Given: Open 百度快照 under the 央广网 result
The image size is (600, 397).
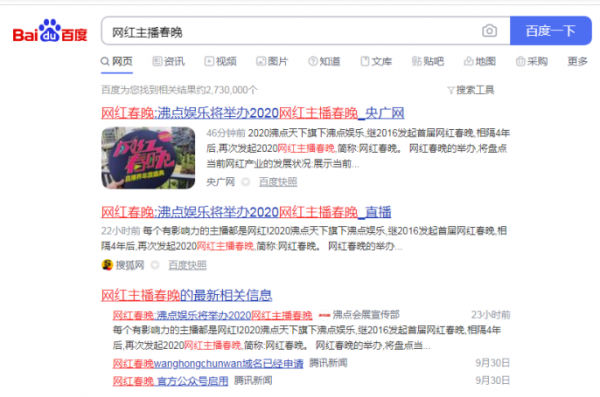Looking at the screenshot, I should [278, 182].
